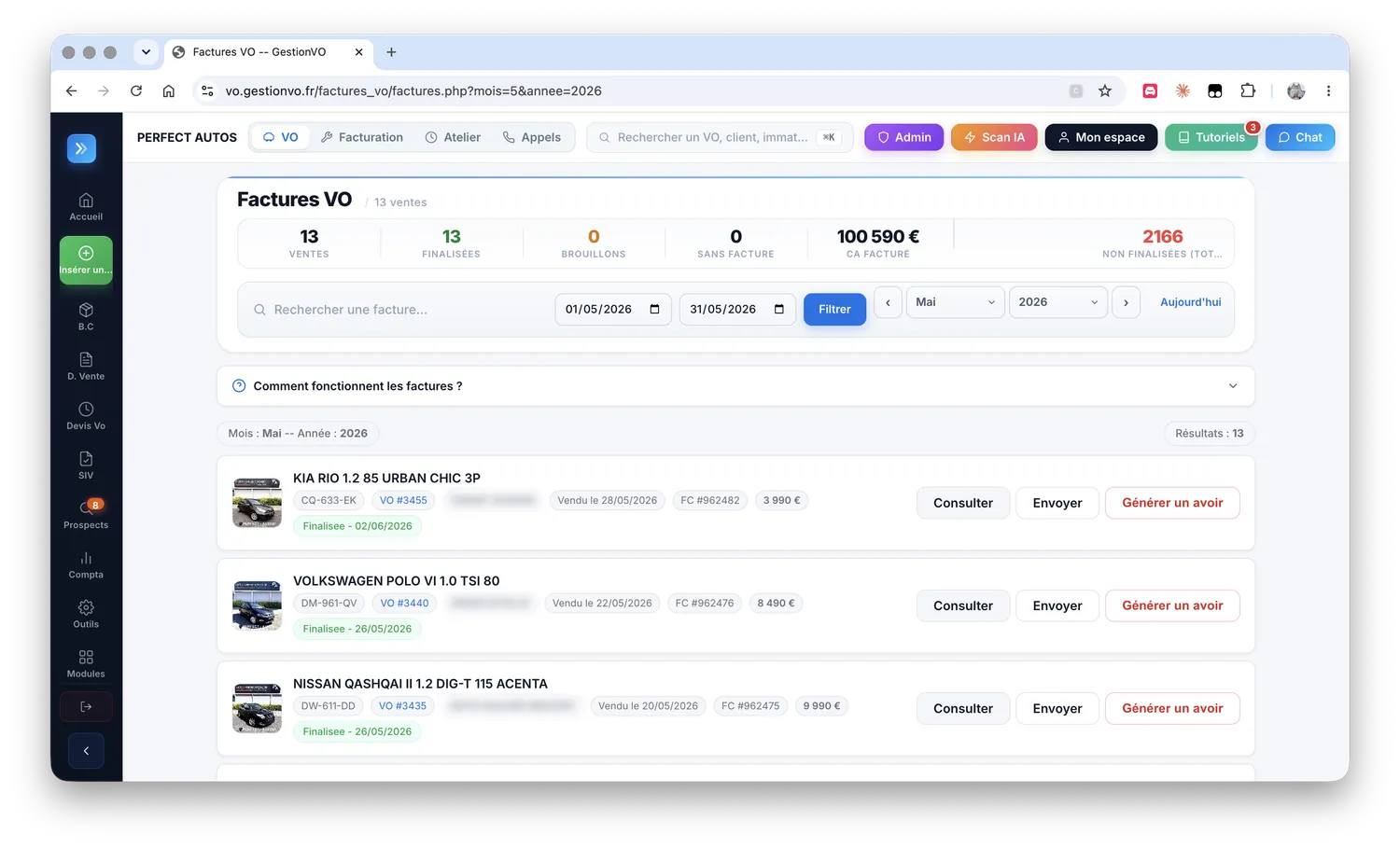Click Générer un avoir for KIA RIO

(x=1172, y=503)
